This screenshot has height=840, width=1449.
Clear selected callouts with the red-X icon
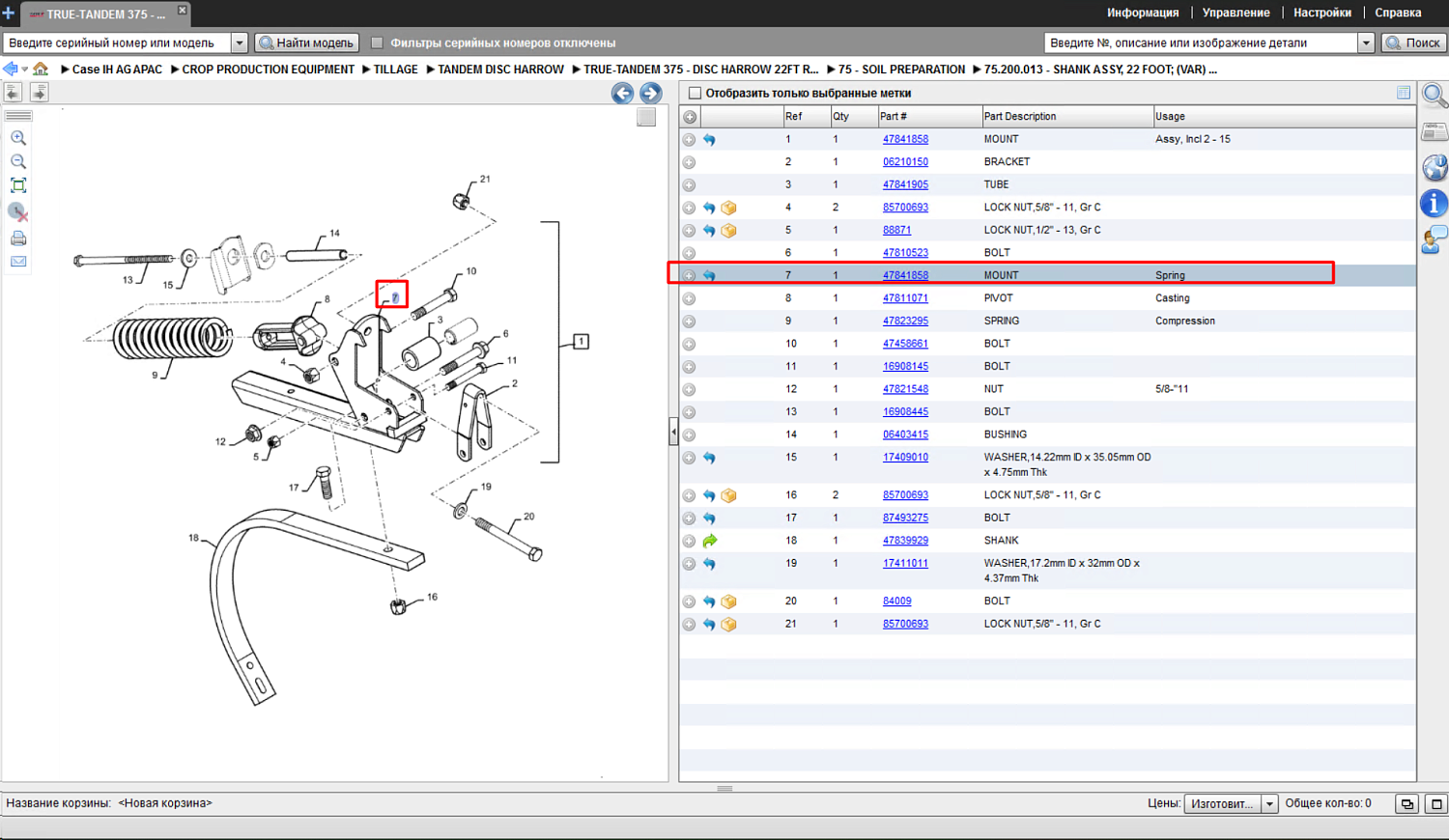tap(18, 211)
